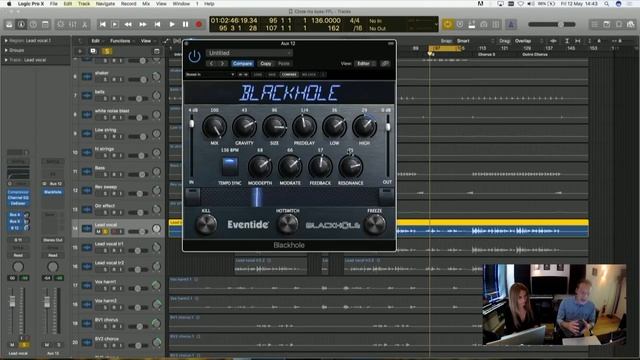Toggle the yellow global Solo button in track header
The height and width of the screenshot is (360, 640).
tap(107, 51)
